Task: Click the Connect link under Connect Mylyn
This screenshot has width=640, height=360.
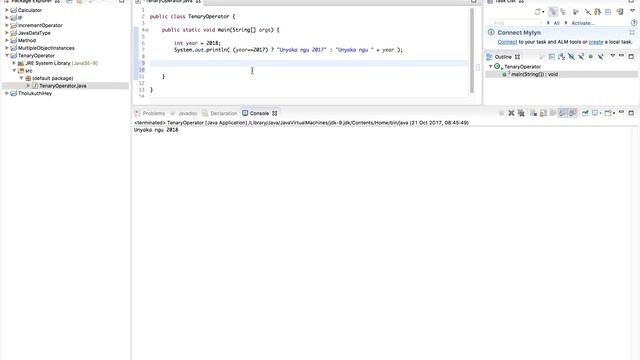Action: pos(507,42)
